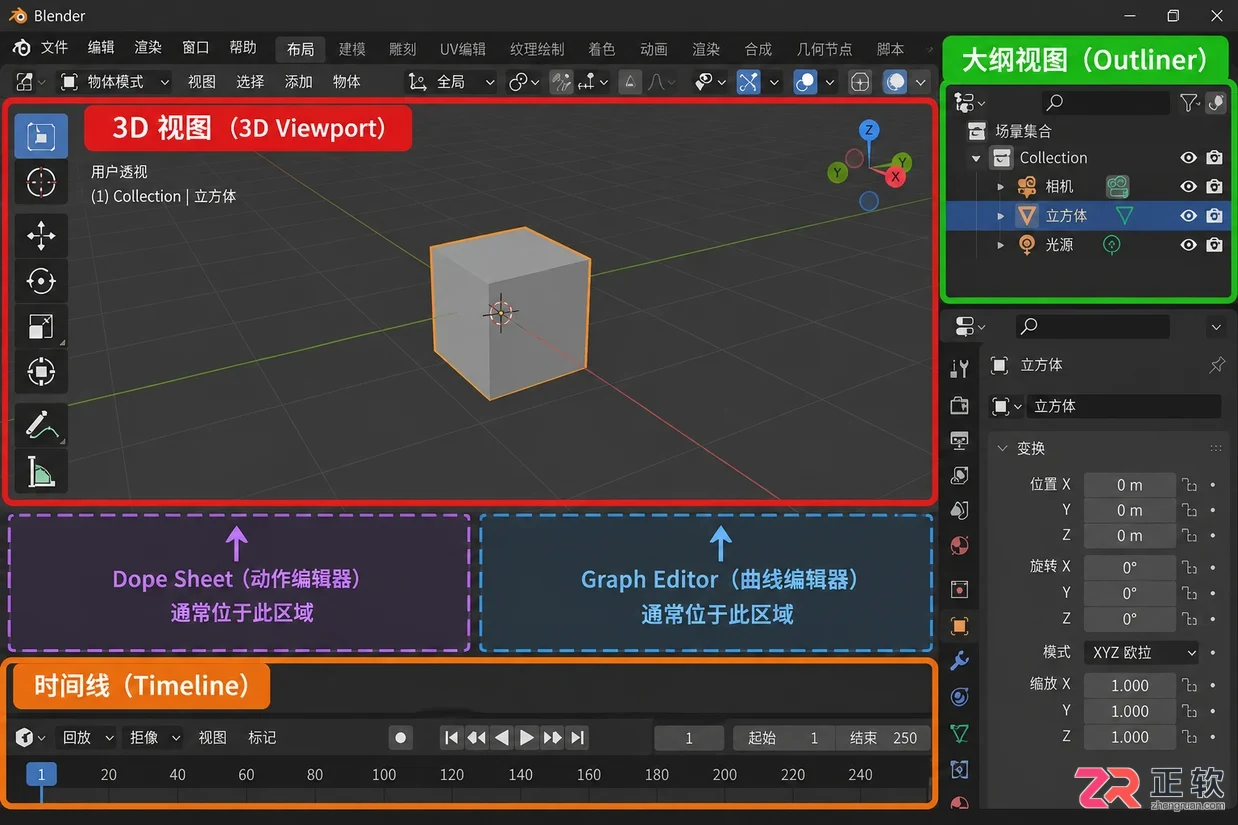Select the Annotate pencil tool
The height and width of the screenshot is (825, 1238).
41,426
